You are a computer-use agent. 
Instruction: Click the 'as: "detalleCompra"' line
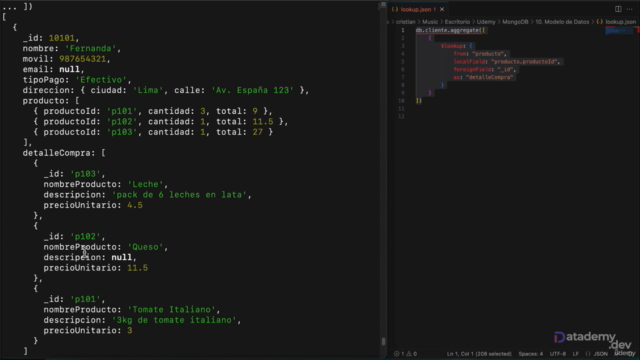pyautogui.click(x=483, y=77)
